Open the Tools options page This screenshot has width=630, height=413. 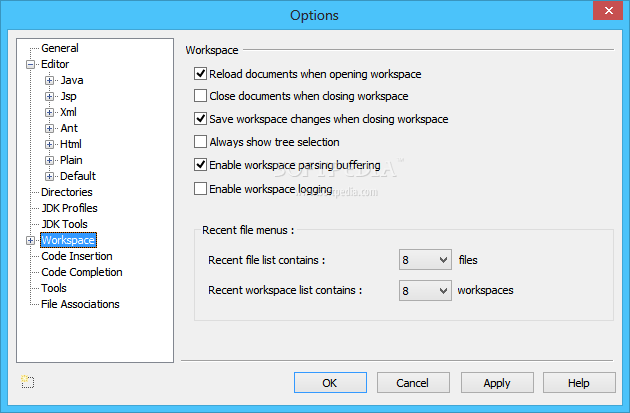click(54, 288)
